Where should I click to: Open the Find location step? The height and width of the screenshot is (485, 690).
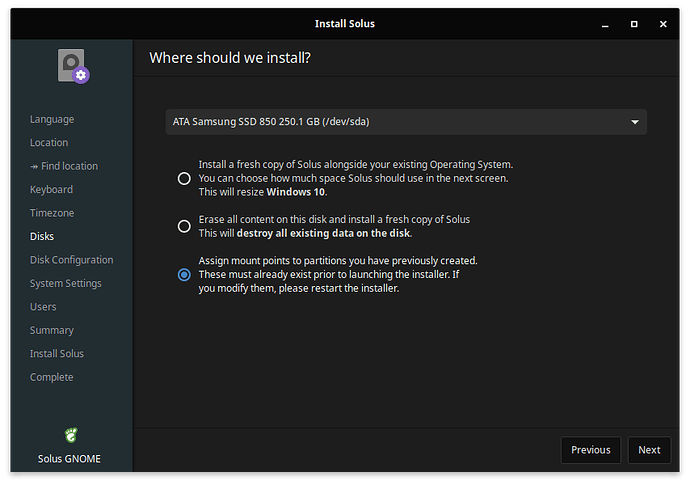click(64, 166)
